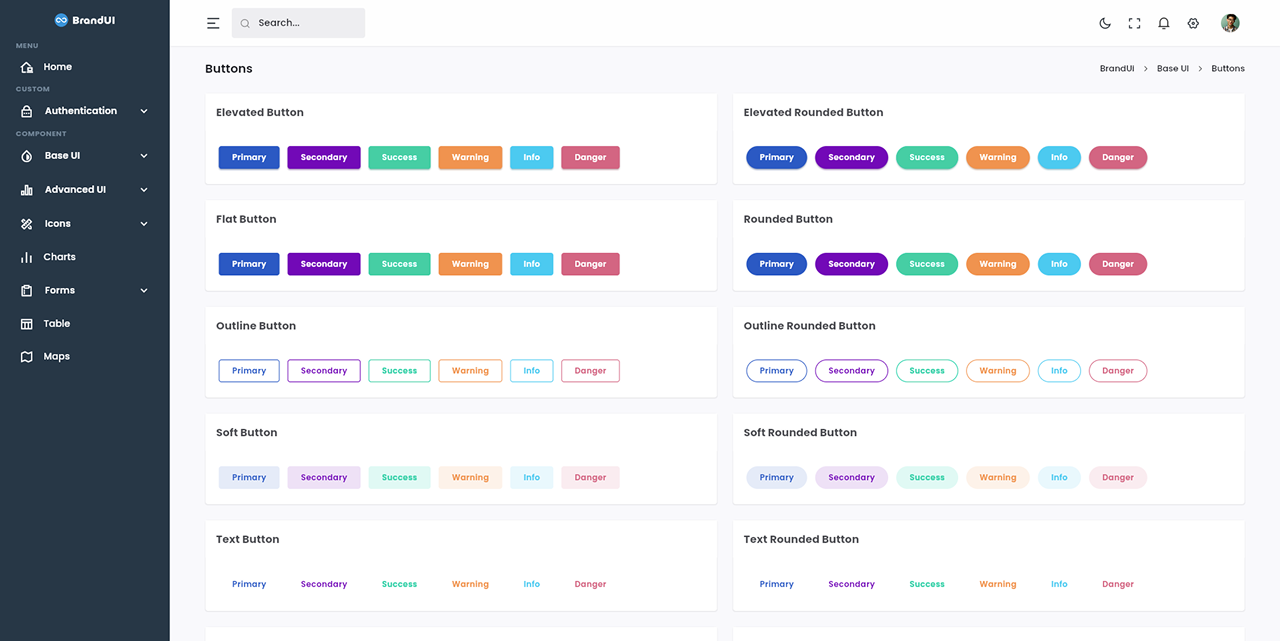Open the Icons menu item
1280x641 pixels.
tap(57, 223)
